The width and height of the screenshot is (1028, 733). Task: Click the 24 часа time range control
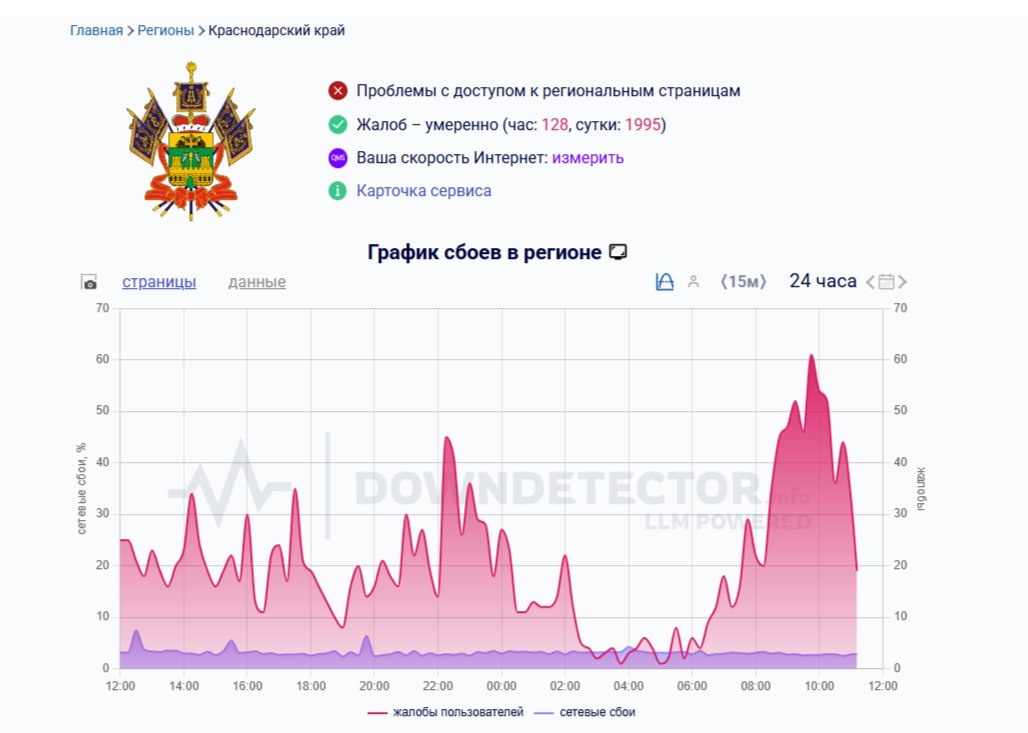click(821, 281)
